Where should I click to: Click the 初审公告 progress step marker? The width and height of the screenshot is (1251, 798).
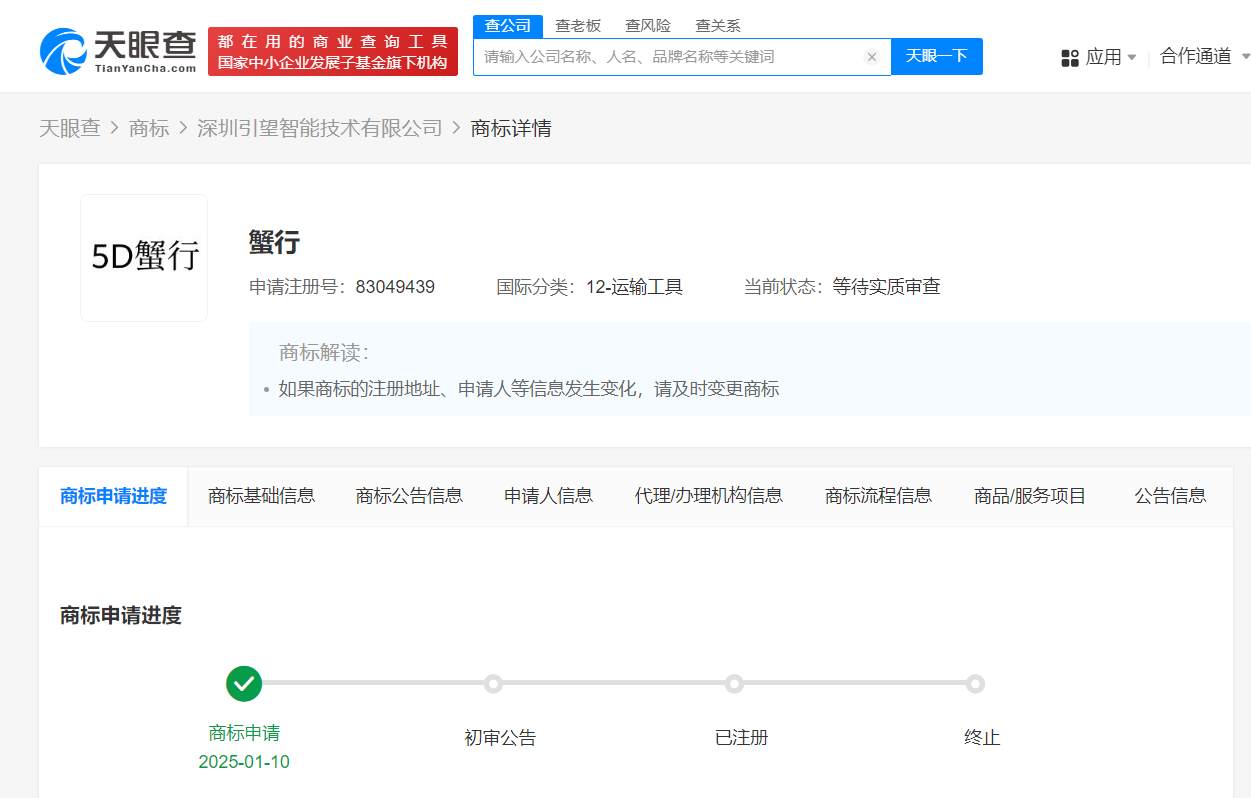pyautogui.click(x=493, y=684)
